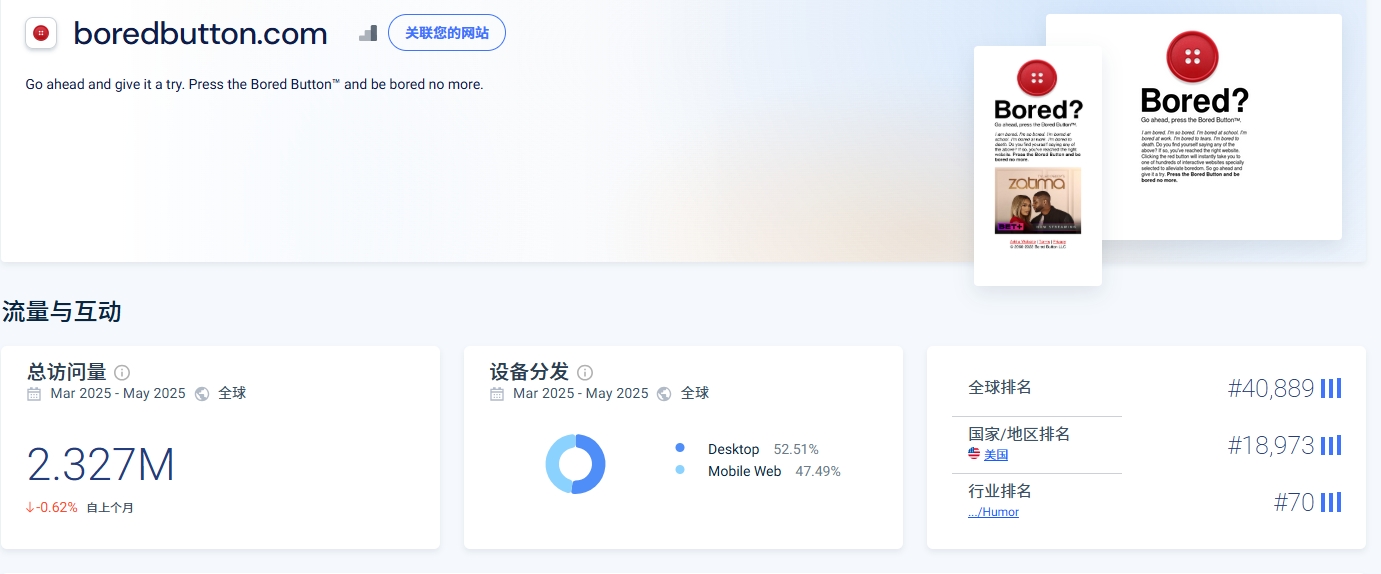Click the US flag icon

974,454
